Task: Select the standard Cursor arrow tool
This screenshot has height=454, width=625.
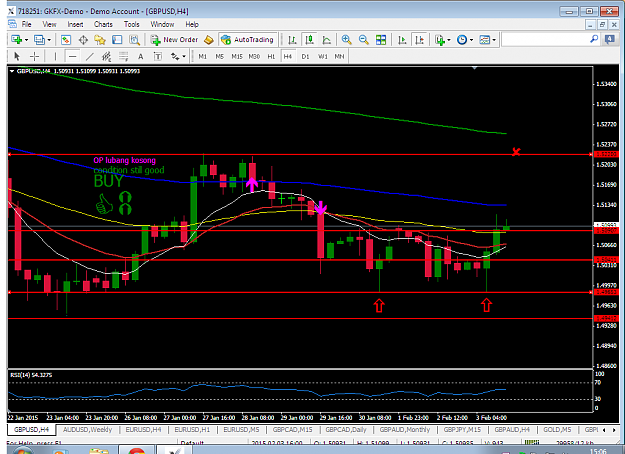Action: click(x=17, y=57)
